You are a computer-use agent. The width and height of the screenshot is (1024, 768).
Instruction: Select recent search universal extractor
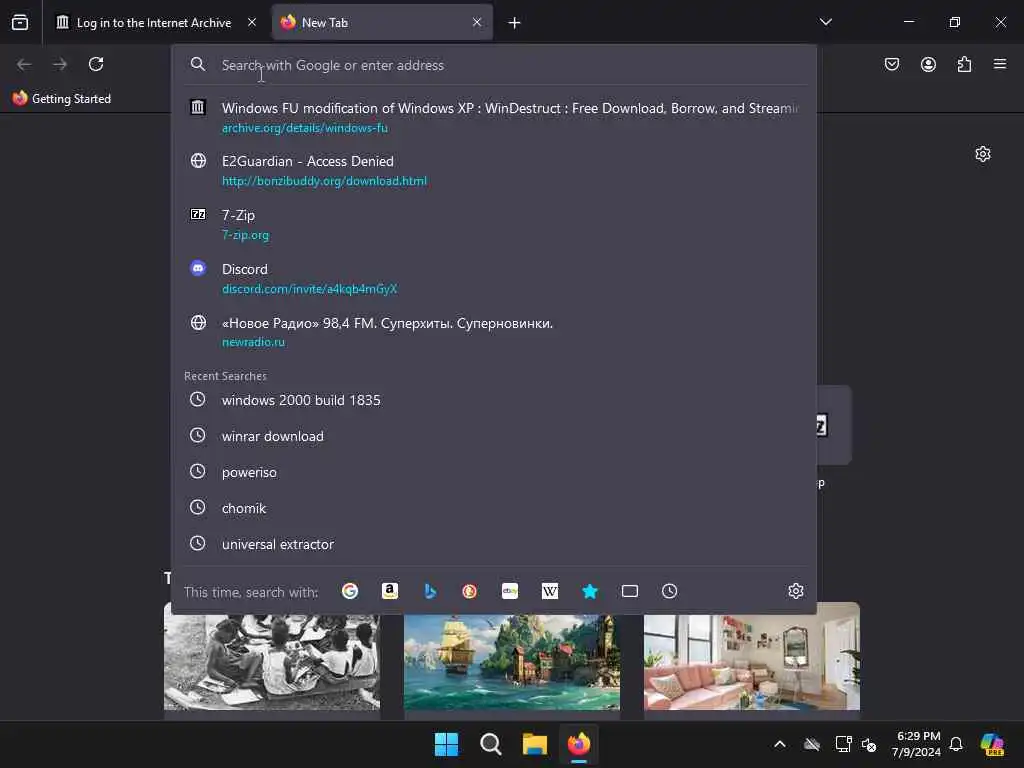(x=494, y=543)
